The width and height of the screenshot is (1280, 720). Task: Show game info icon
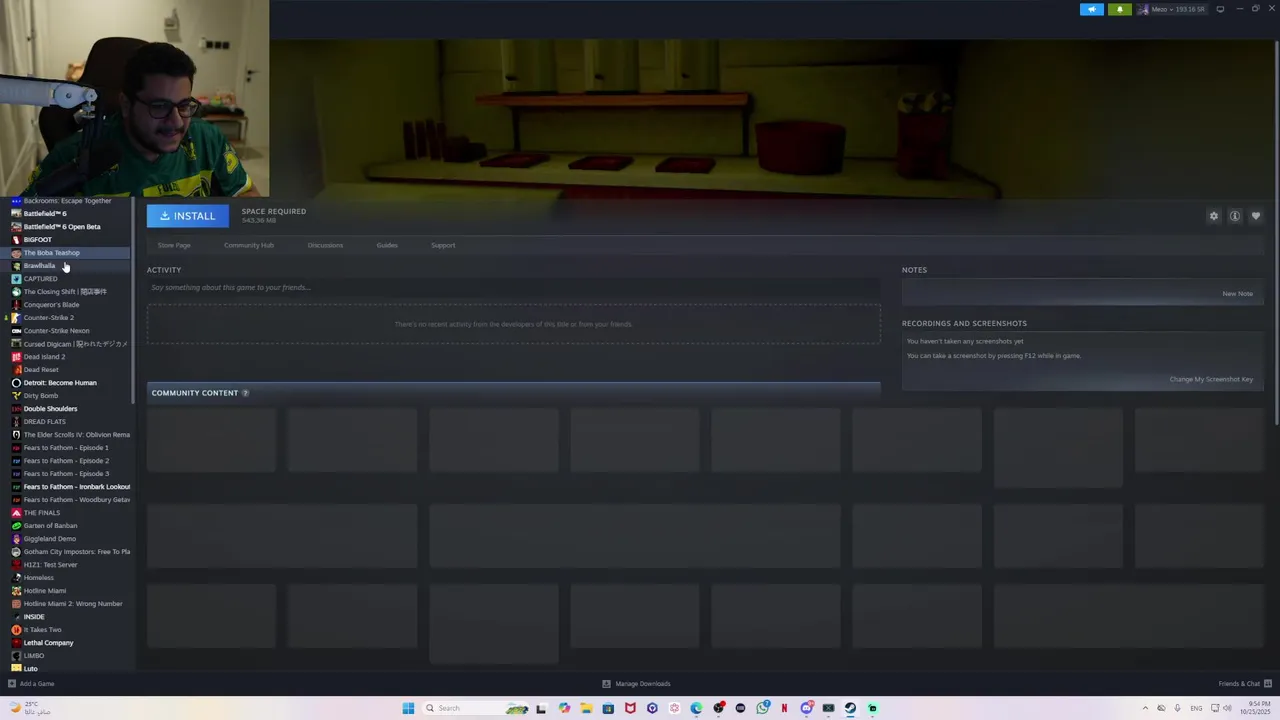pos(1235,216)
